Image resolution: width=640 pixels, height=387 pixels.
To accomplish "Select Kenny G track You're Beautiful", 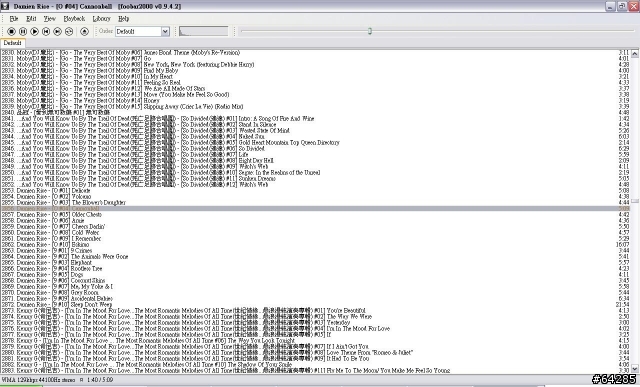I will [315, 311].
